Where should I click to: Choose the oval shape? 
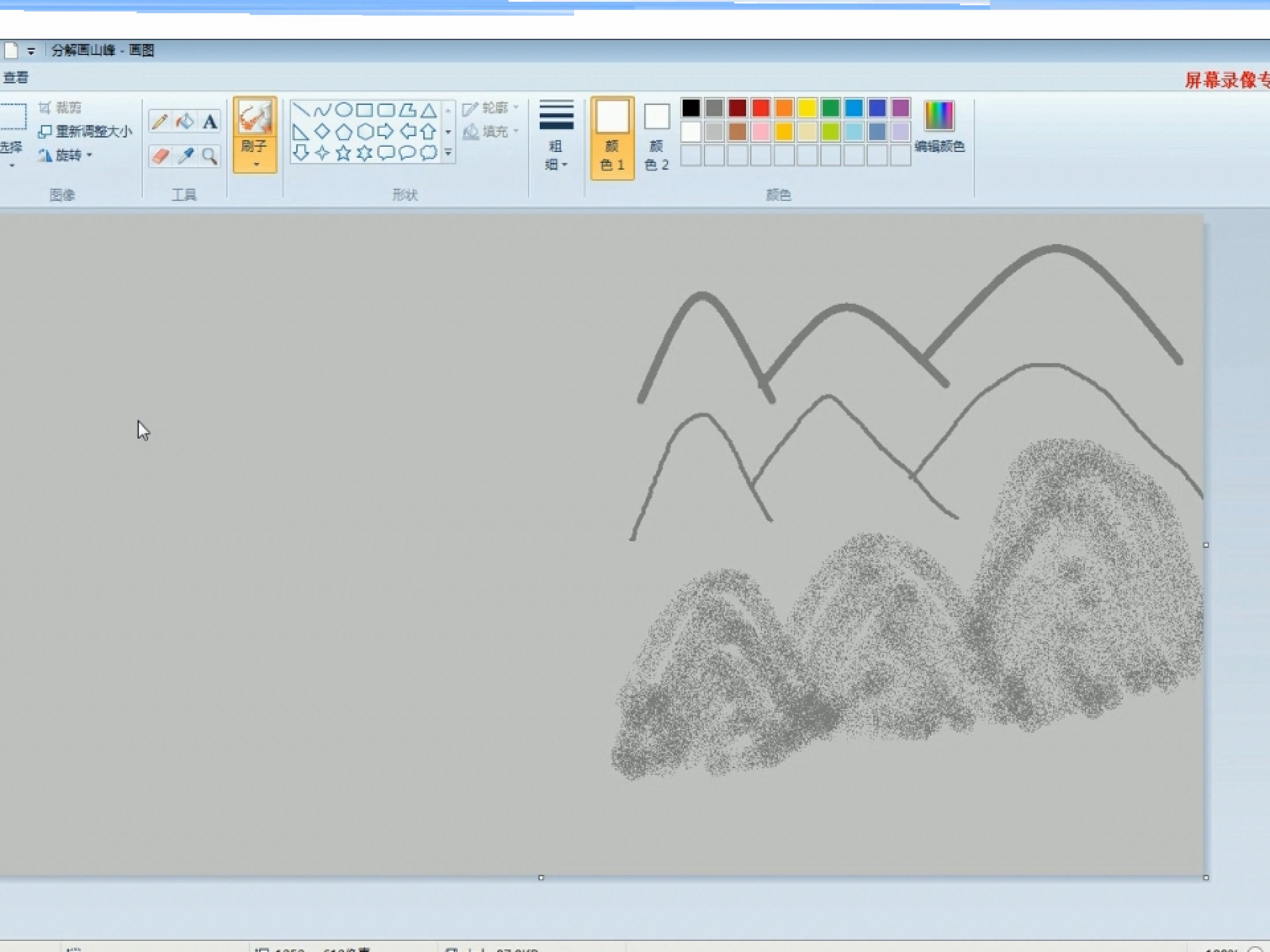click(344, 110)
